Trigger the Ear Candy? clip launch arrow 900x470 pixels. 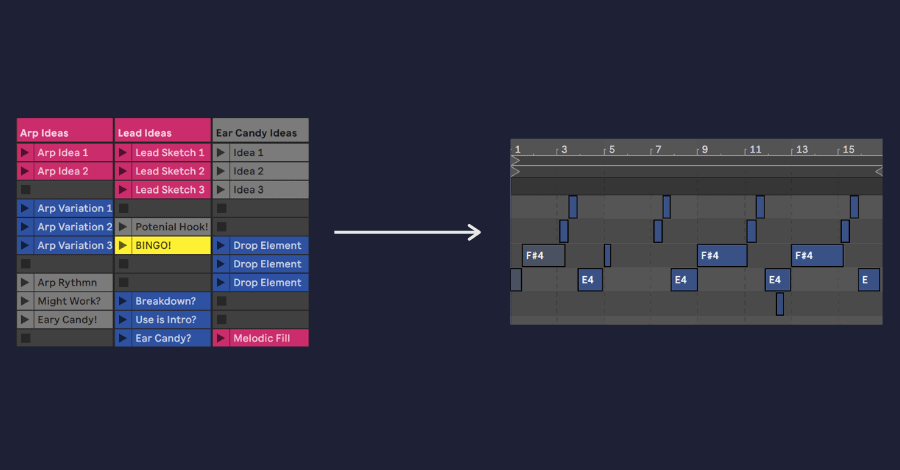pos(122,338)
